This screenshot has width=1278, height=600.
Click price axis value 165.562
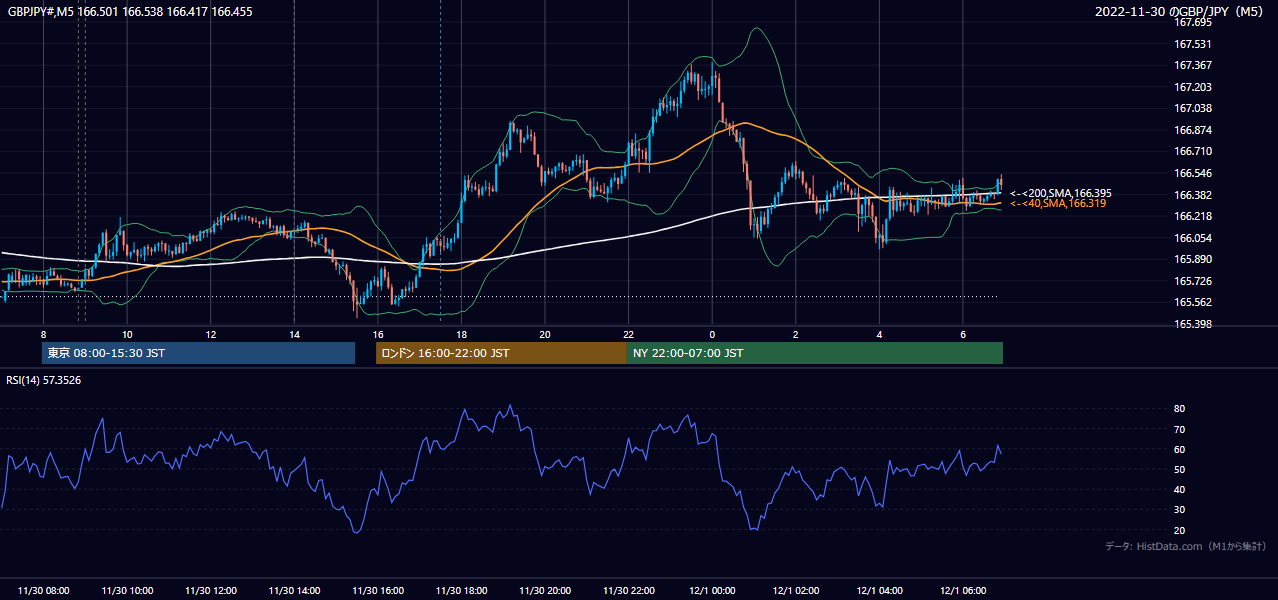1191,302
